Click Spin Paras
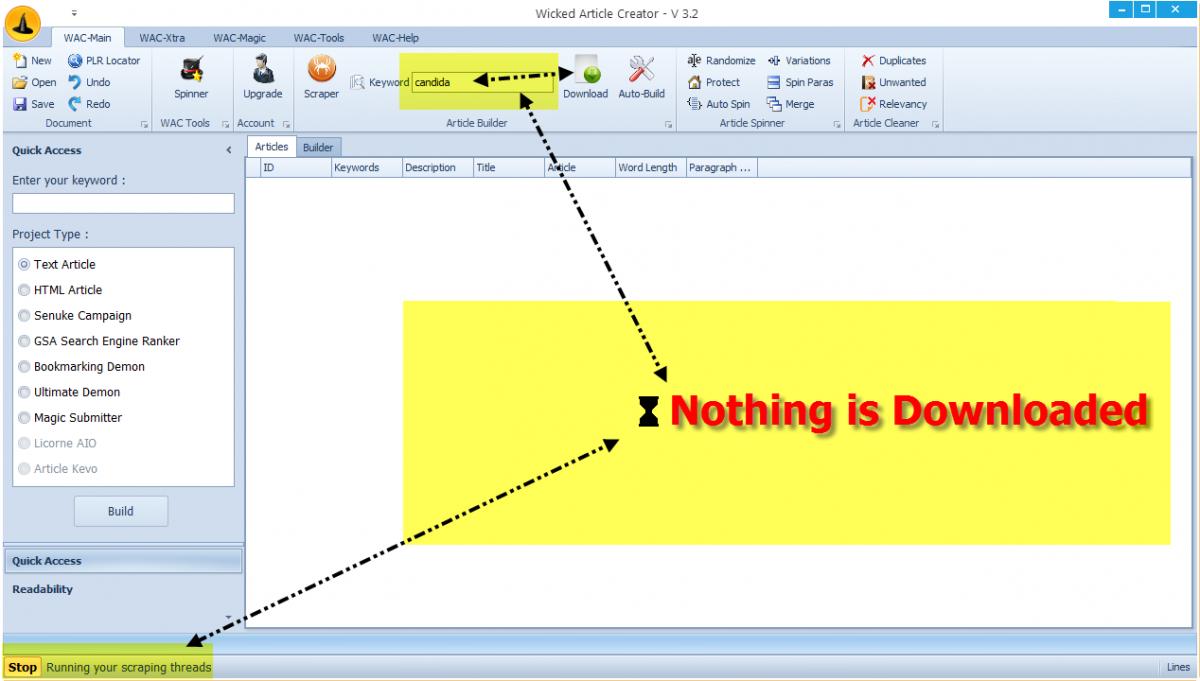 coord(800,82)
